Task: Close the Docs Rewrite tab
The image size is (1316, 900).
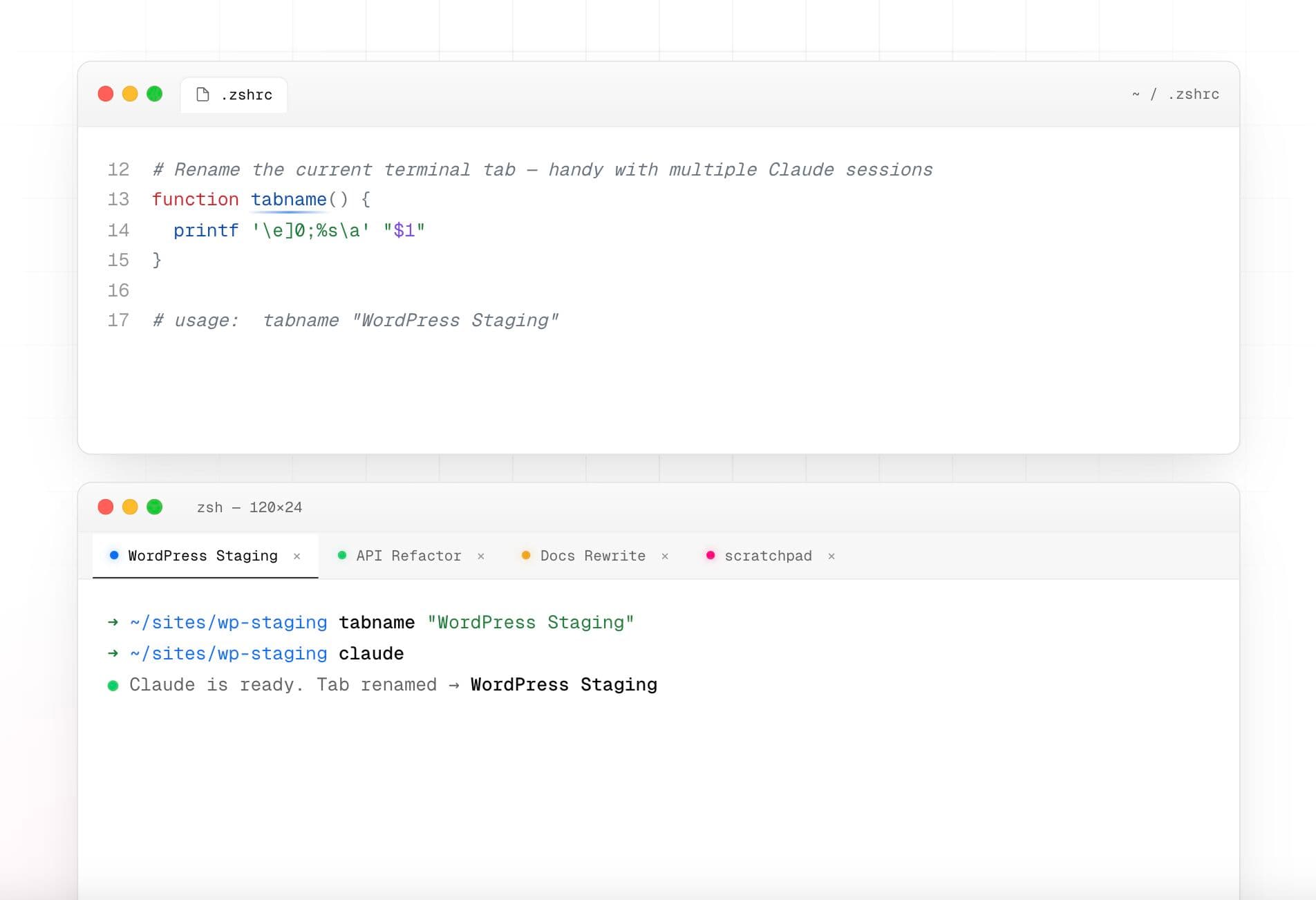Action: click(665, 556)
